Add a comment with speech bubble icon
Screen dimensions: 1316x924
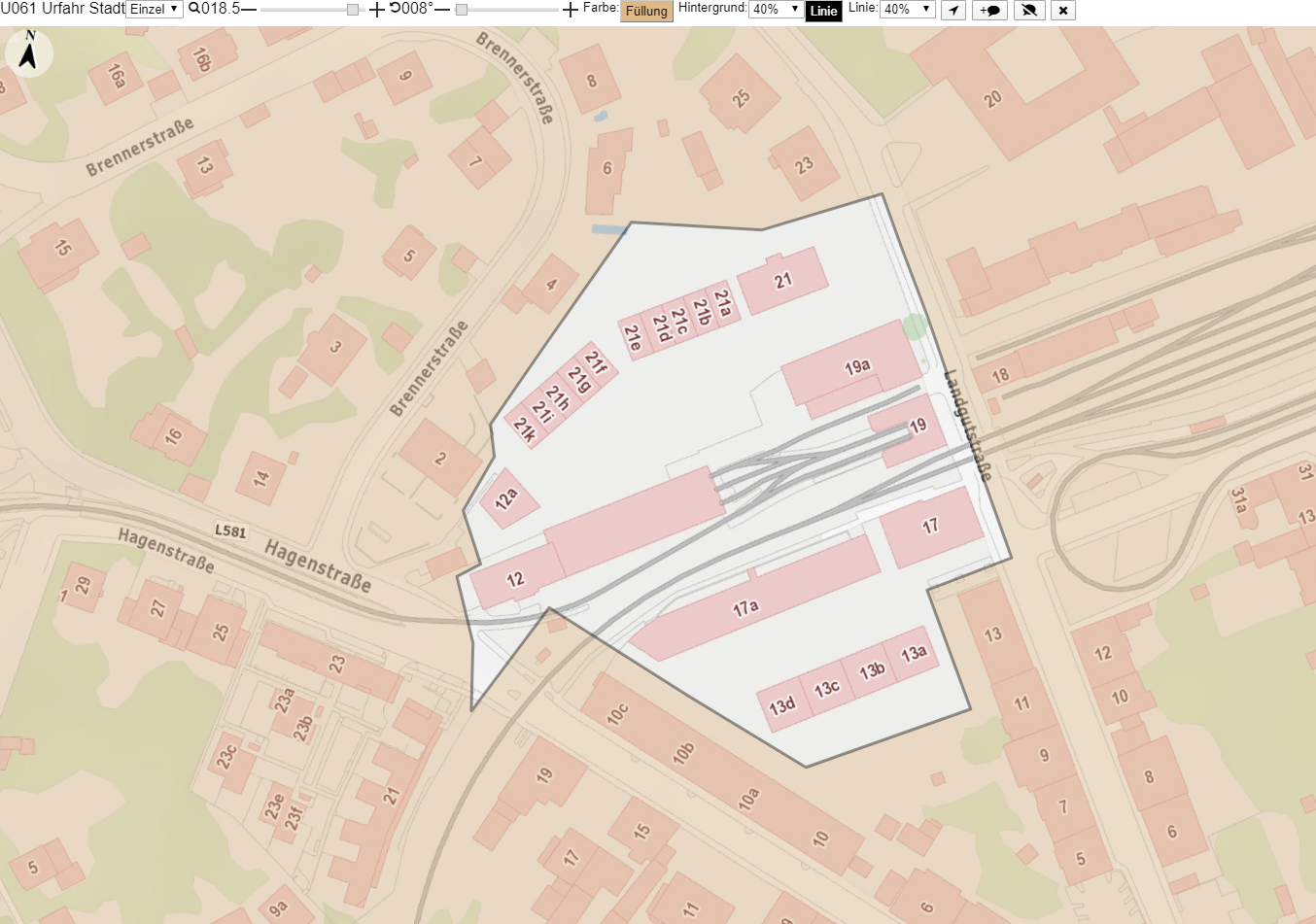coord(989,10)
